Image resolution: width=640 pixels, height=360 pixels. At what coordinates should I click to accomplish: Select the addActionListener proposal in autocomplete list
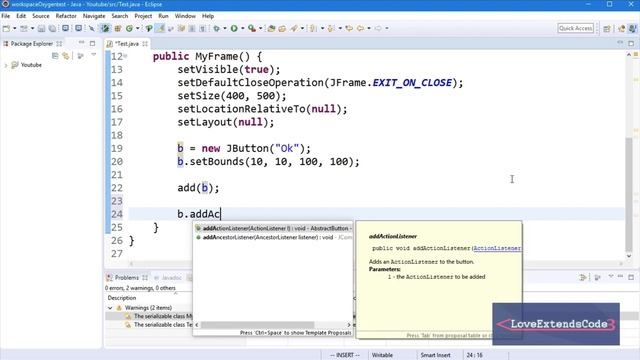coord(273,228)
